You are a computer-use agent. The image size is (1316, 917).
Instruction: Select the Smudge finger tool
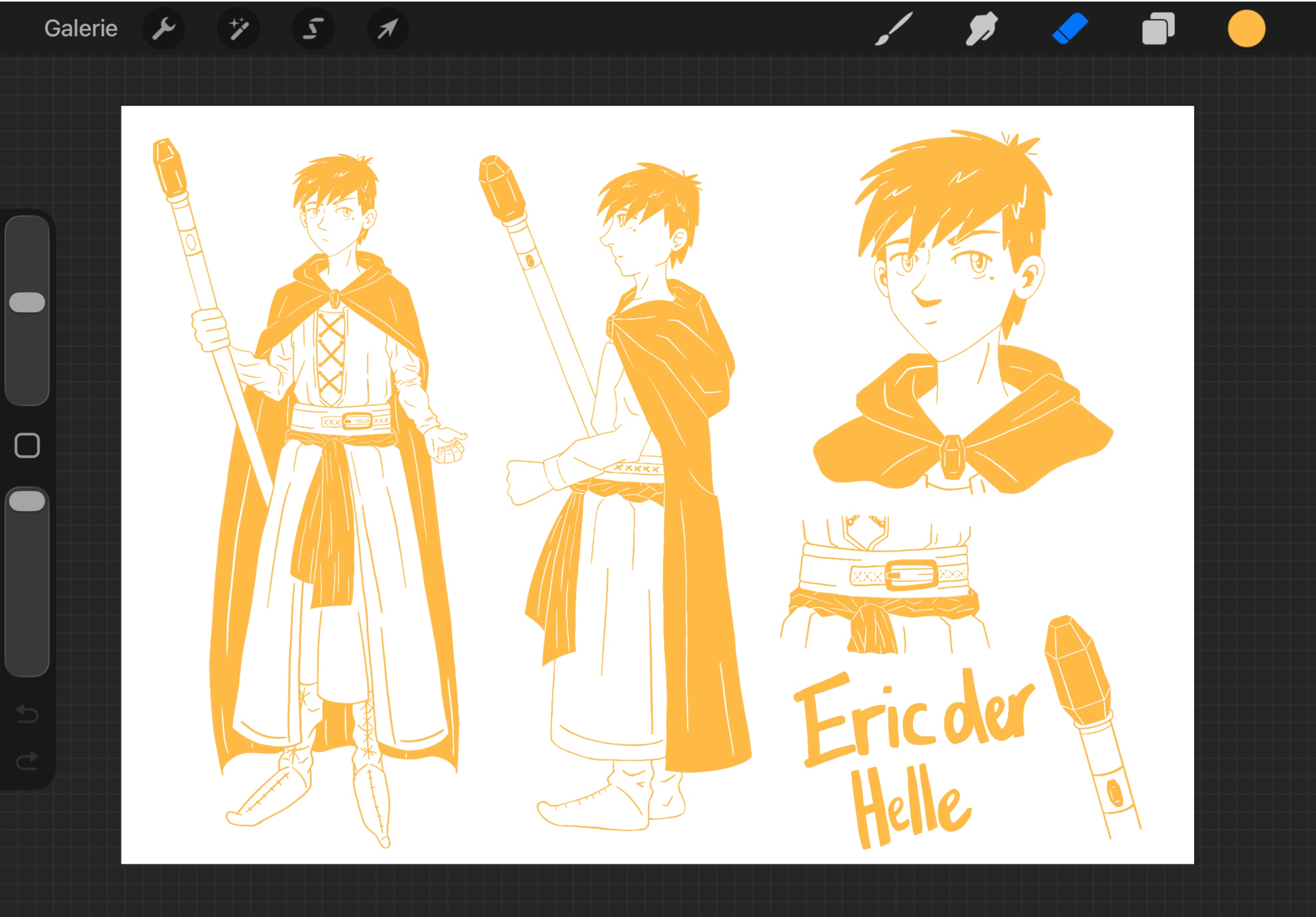981,29
